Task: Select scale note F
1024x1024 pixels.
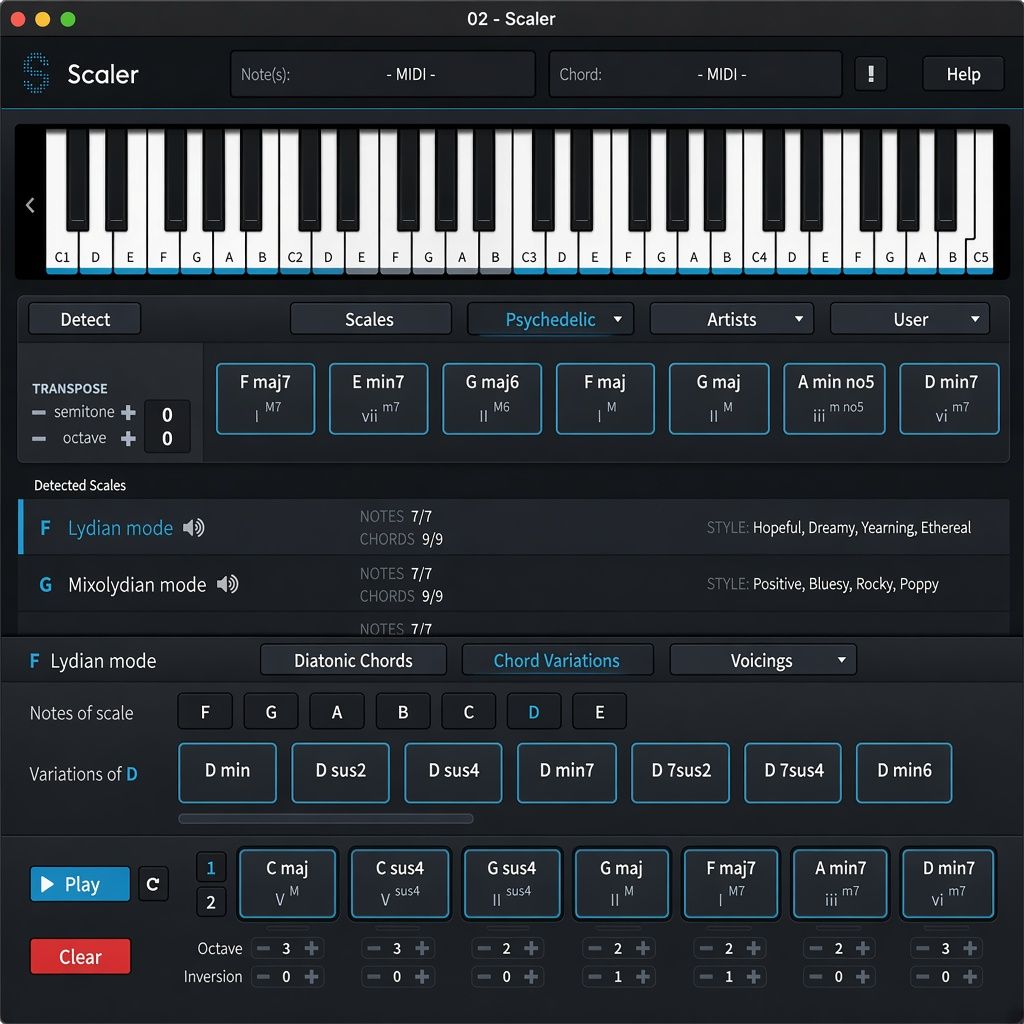Action: click(x=205, y=711)
